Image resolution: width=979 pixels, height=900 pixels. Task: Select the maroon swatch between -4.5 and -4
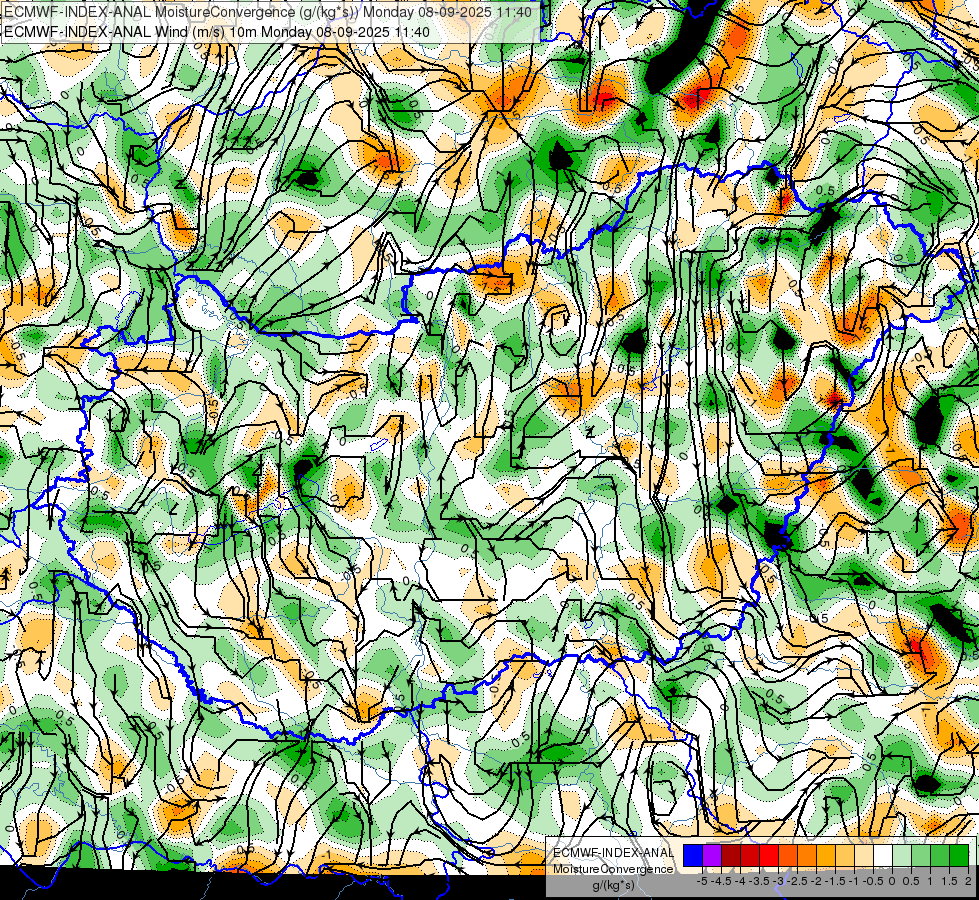click(731, 855)
